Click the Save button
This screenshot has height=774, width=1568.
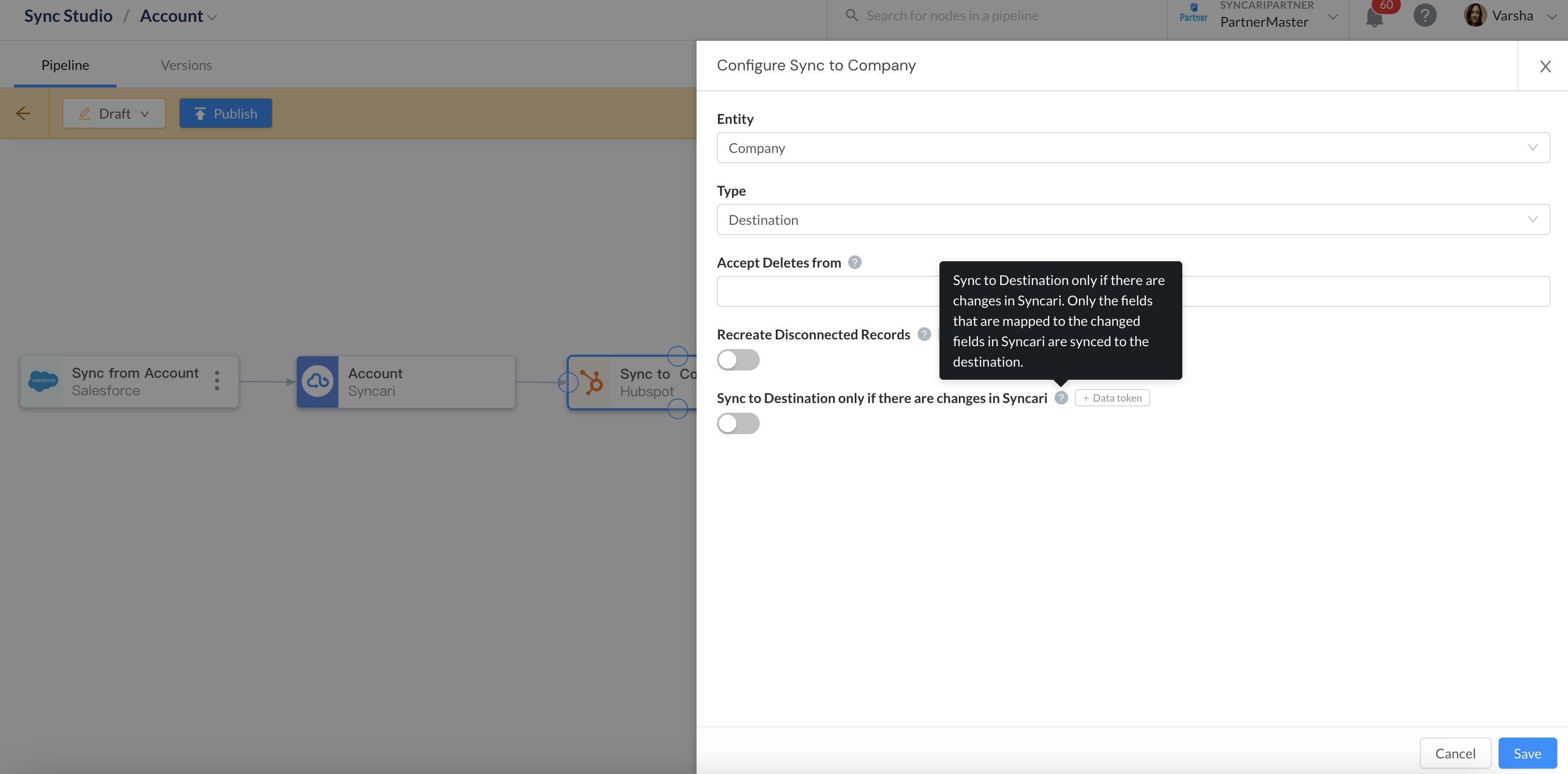(x=1527, y=753)
